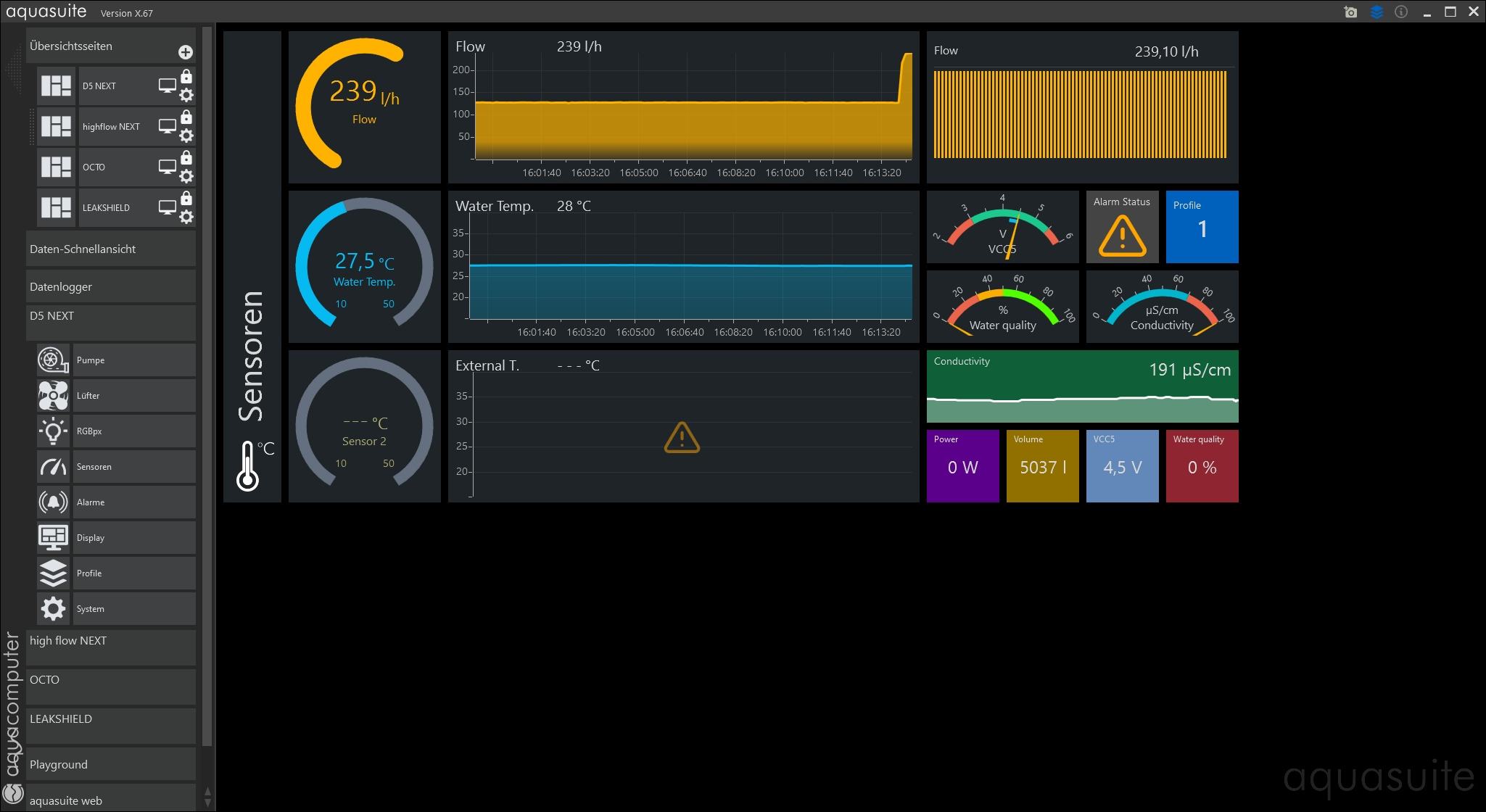Toggle the lock on OCTO page

coord(186,157)
